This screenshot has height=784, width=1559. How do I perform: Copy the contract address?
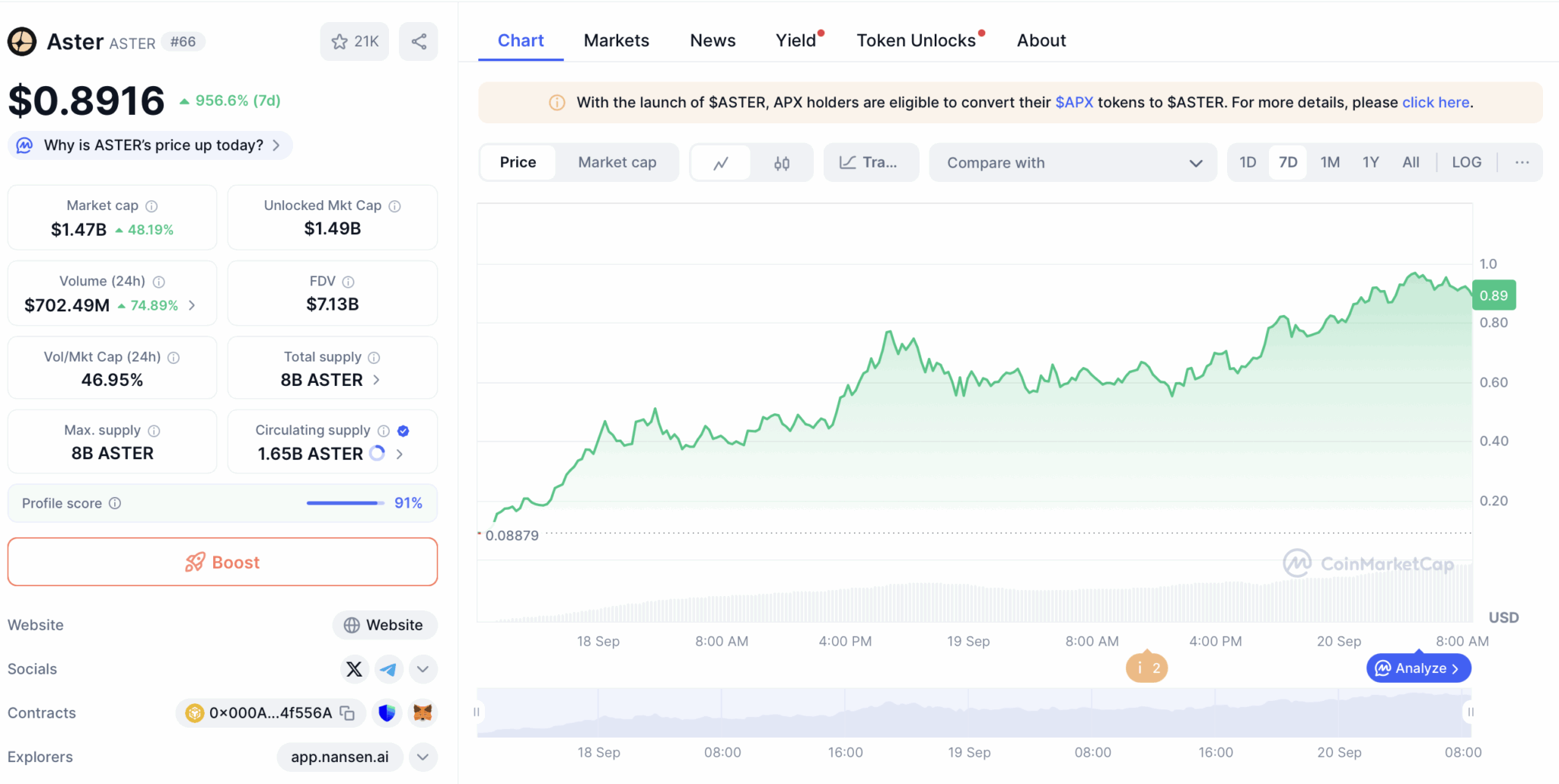coord(346,713)
